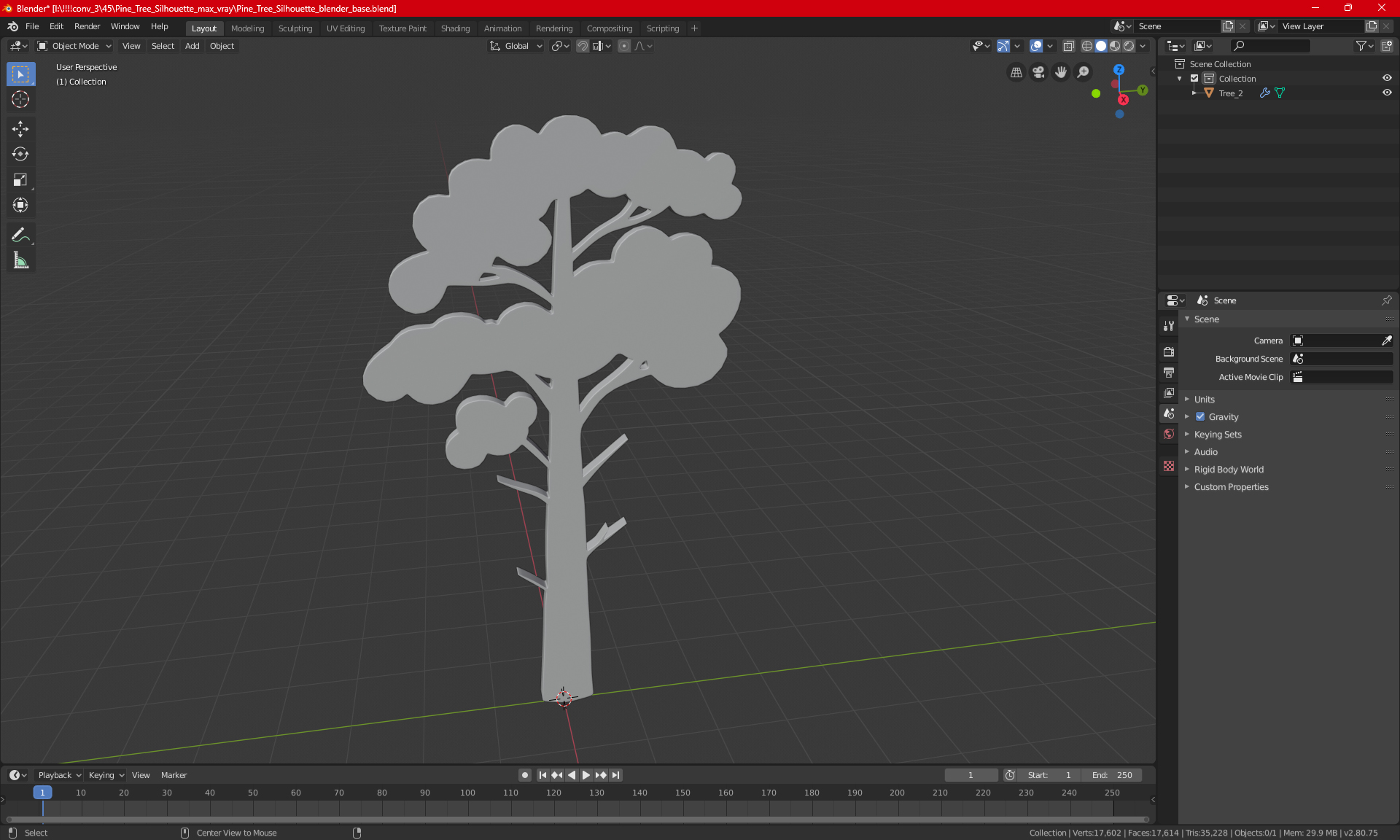Toggle camera view in viewport
1400x840 pixels.
[1038, 72]
